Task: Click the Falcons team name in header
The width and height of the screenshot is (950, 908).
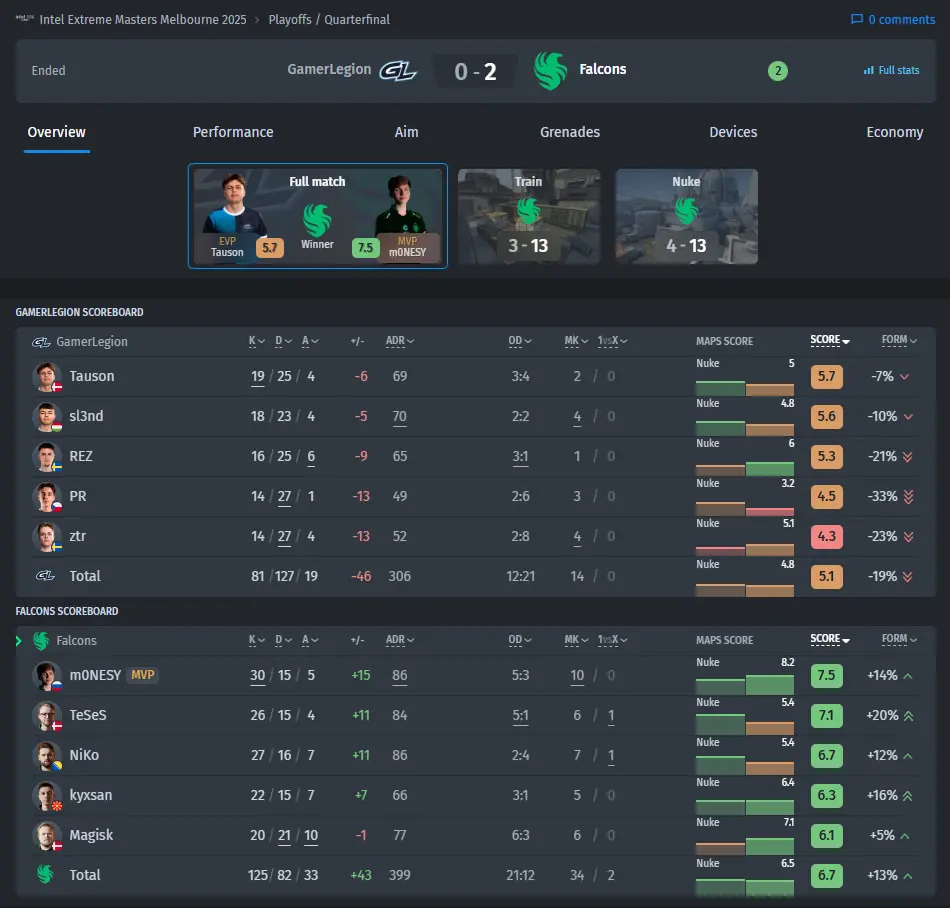Action: point(603,69)
